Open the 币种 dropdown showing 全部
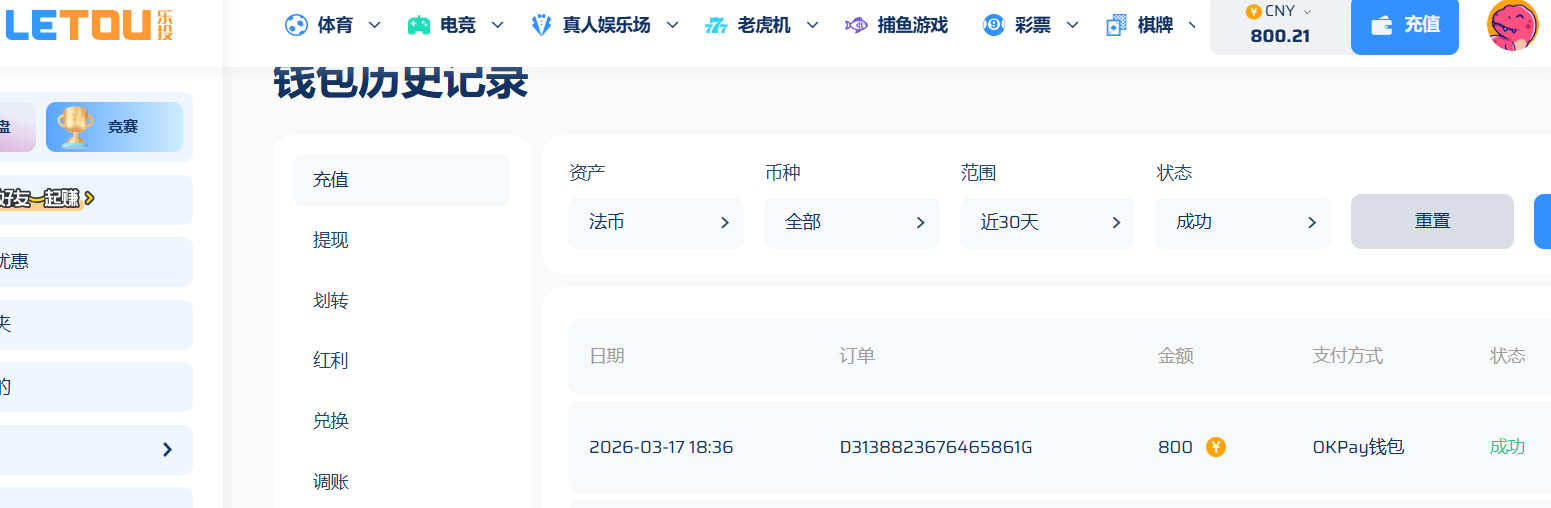Viewport: 1551px width, 508px height. pos(851,222)
